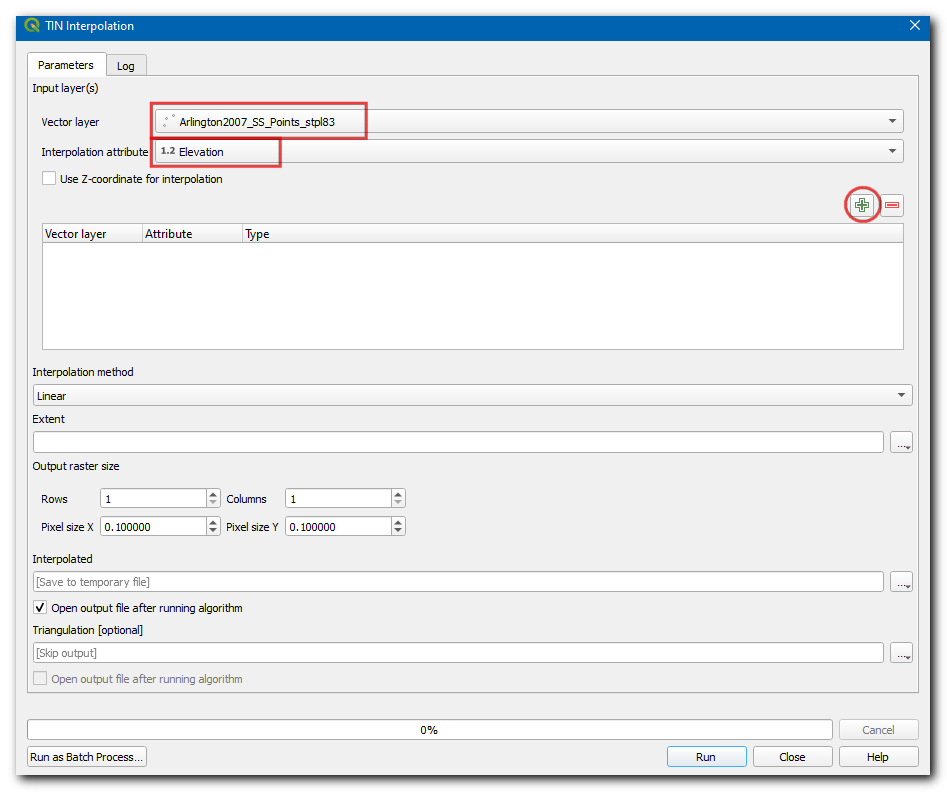Click the red minus remove layer icon
The image size is (947, 792).
pos(892,205)
